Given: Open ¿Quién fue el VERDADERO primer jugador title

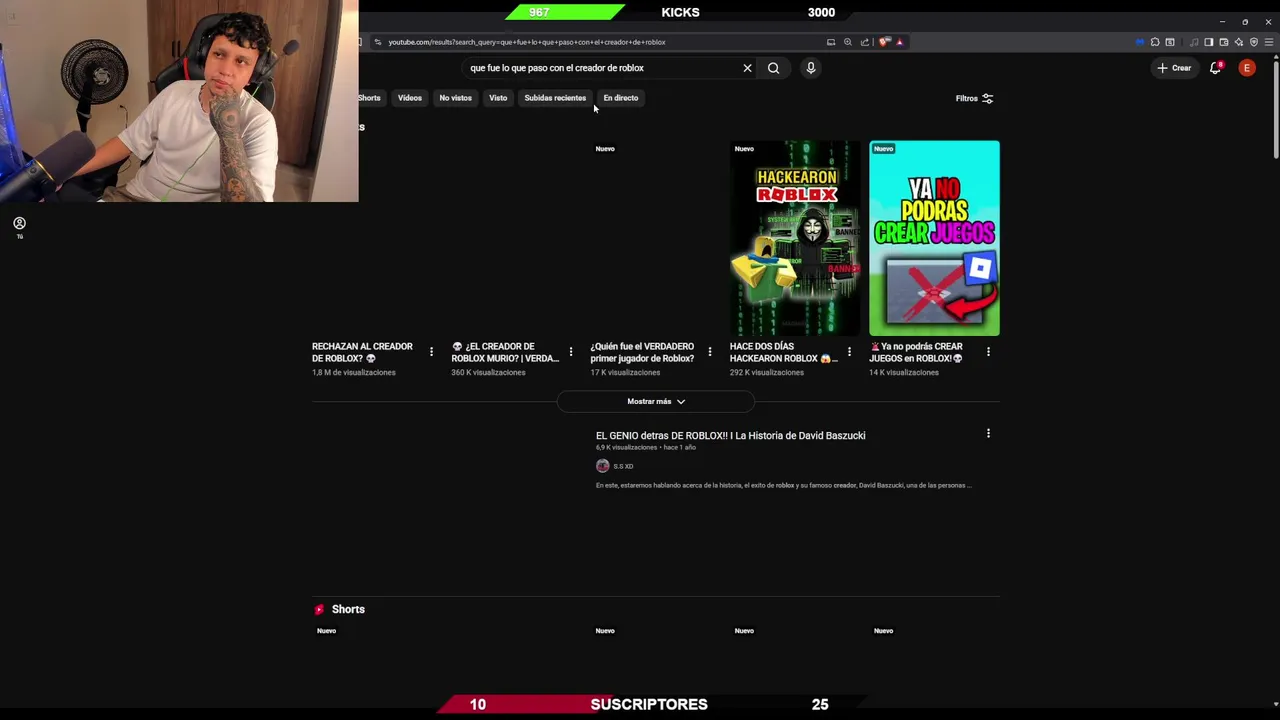Looking at the screenshot, I should pos(642,352).
